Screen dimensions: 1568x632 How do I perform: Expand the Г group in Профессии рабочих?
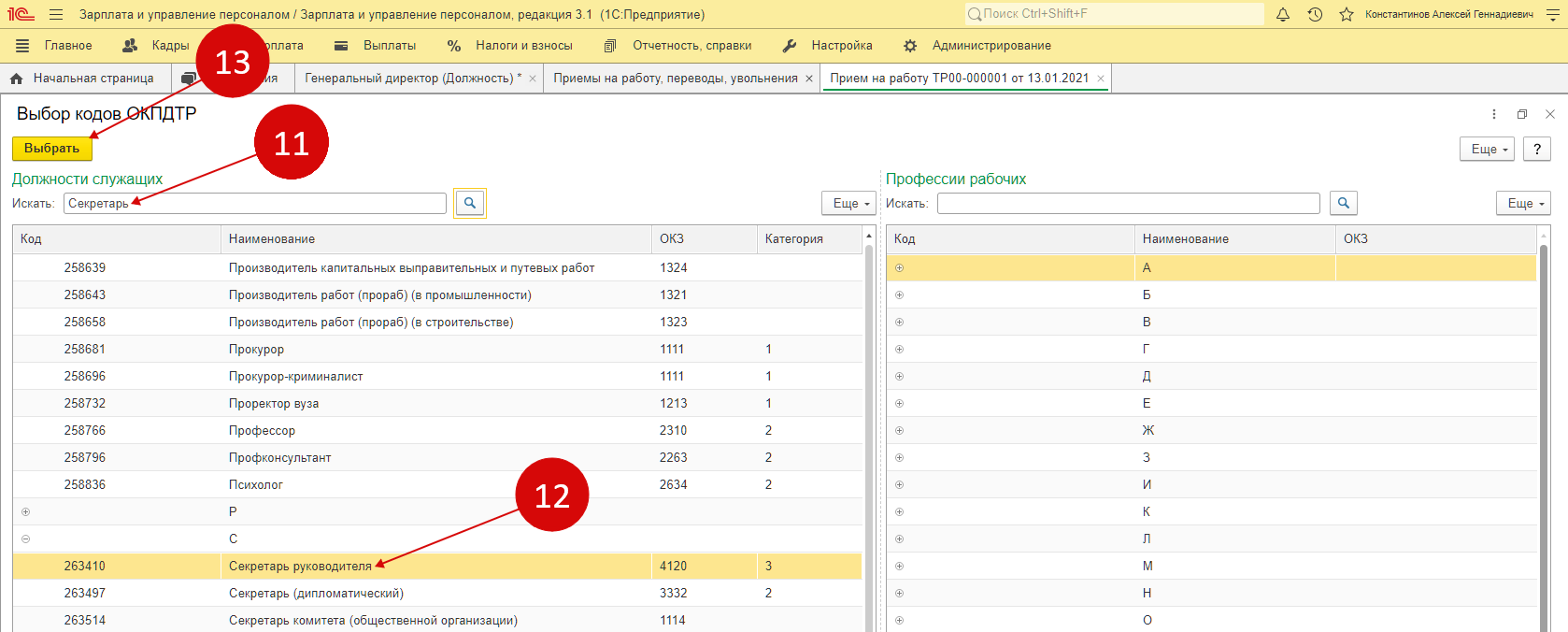point(900,349)
